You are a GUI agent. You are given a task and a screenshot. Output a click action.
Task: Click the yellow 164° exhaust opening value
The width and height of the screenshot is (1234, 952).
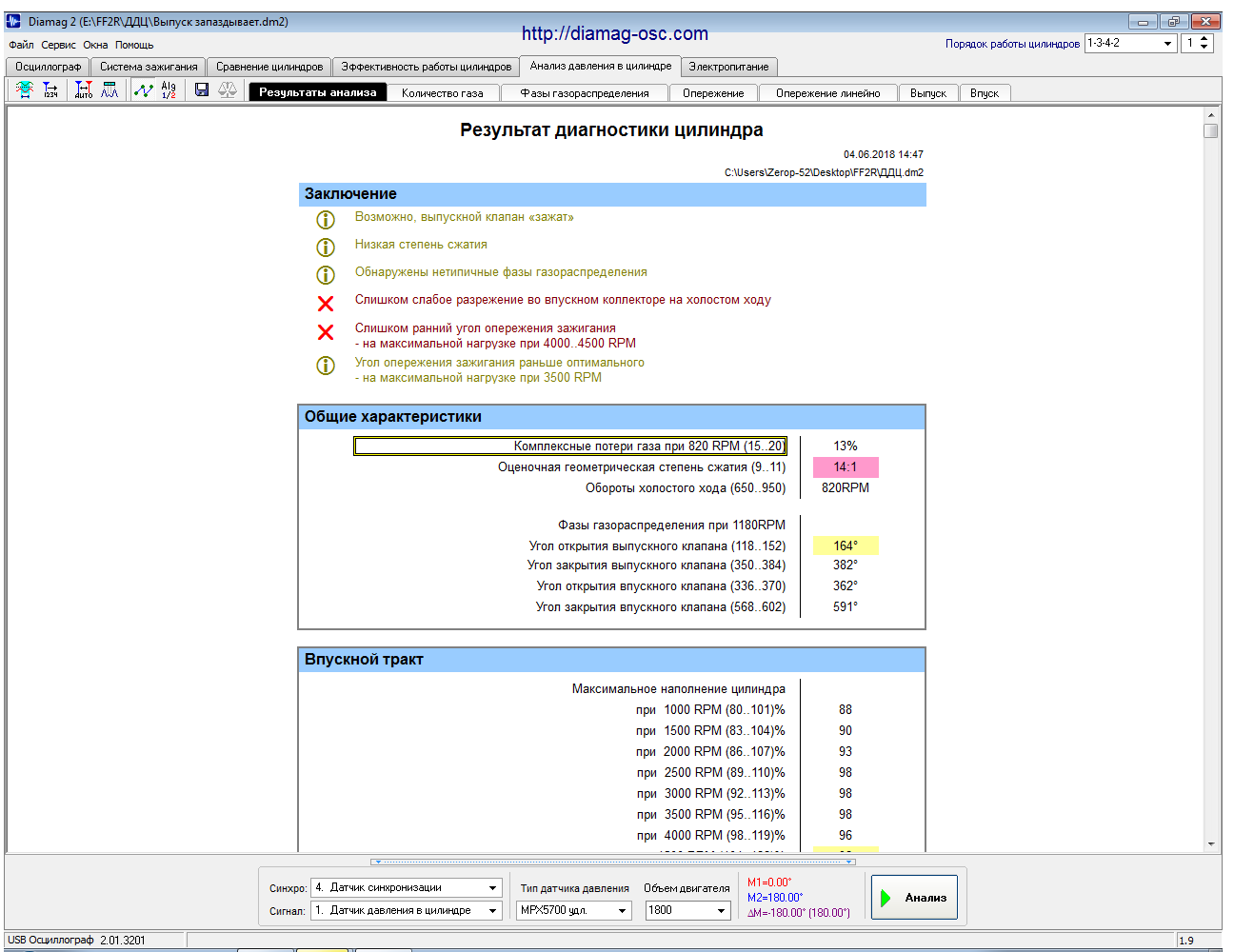846,545
